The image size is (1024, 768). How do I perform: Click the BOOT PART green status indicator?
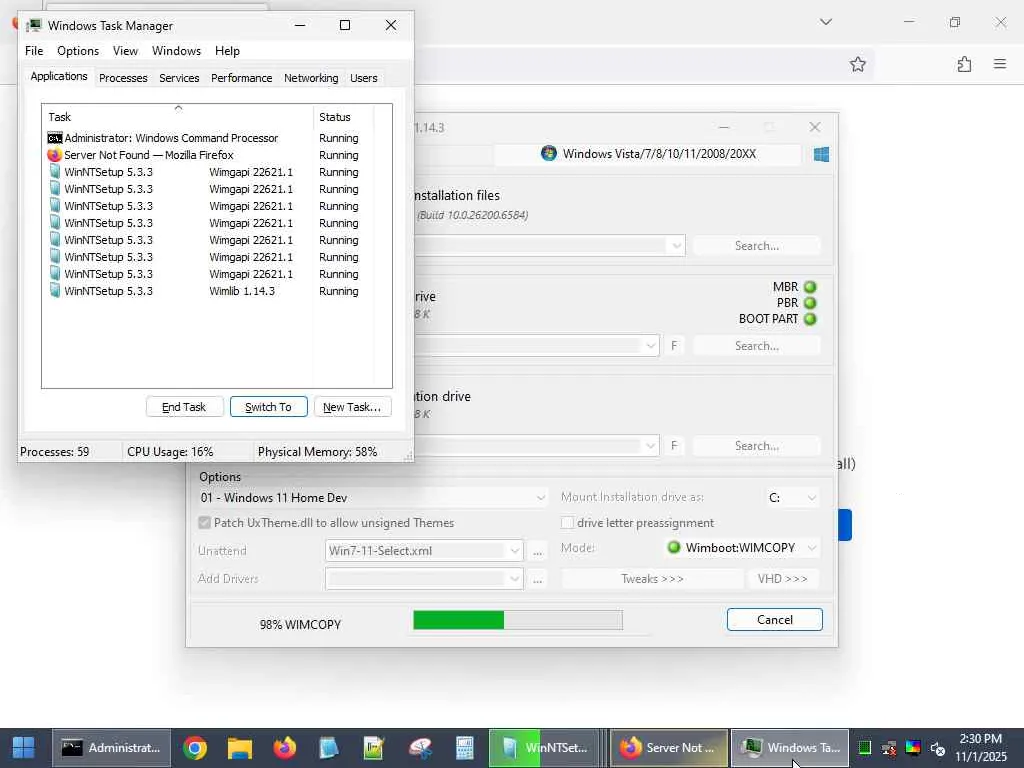click(x=810, y=319)
